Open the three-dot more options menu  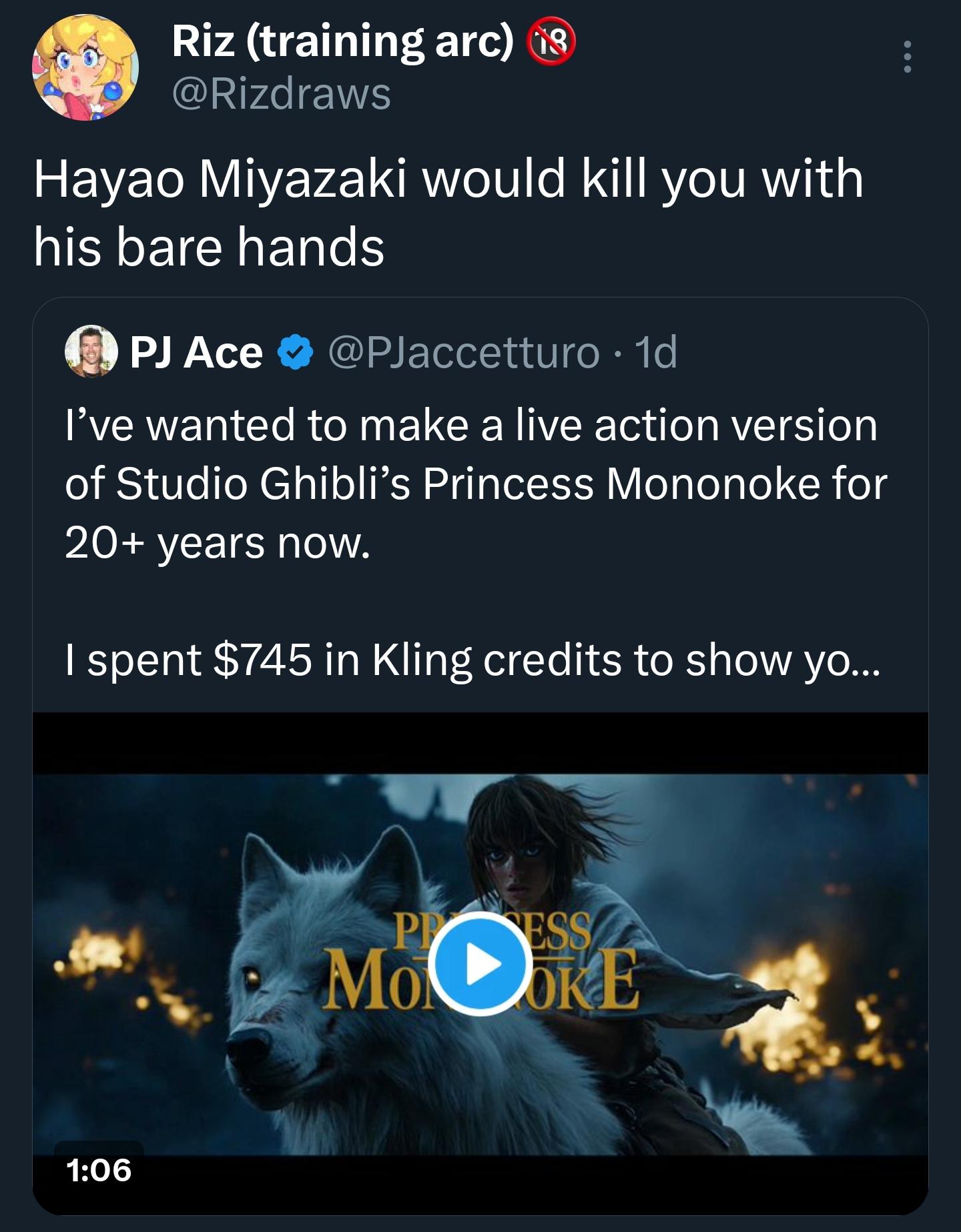point(907,57)
